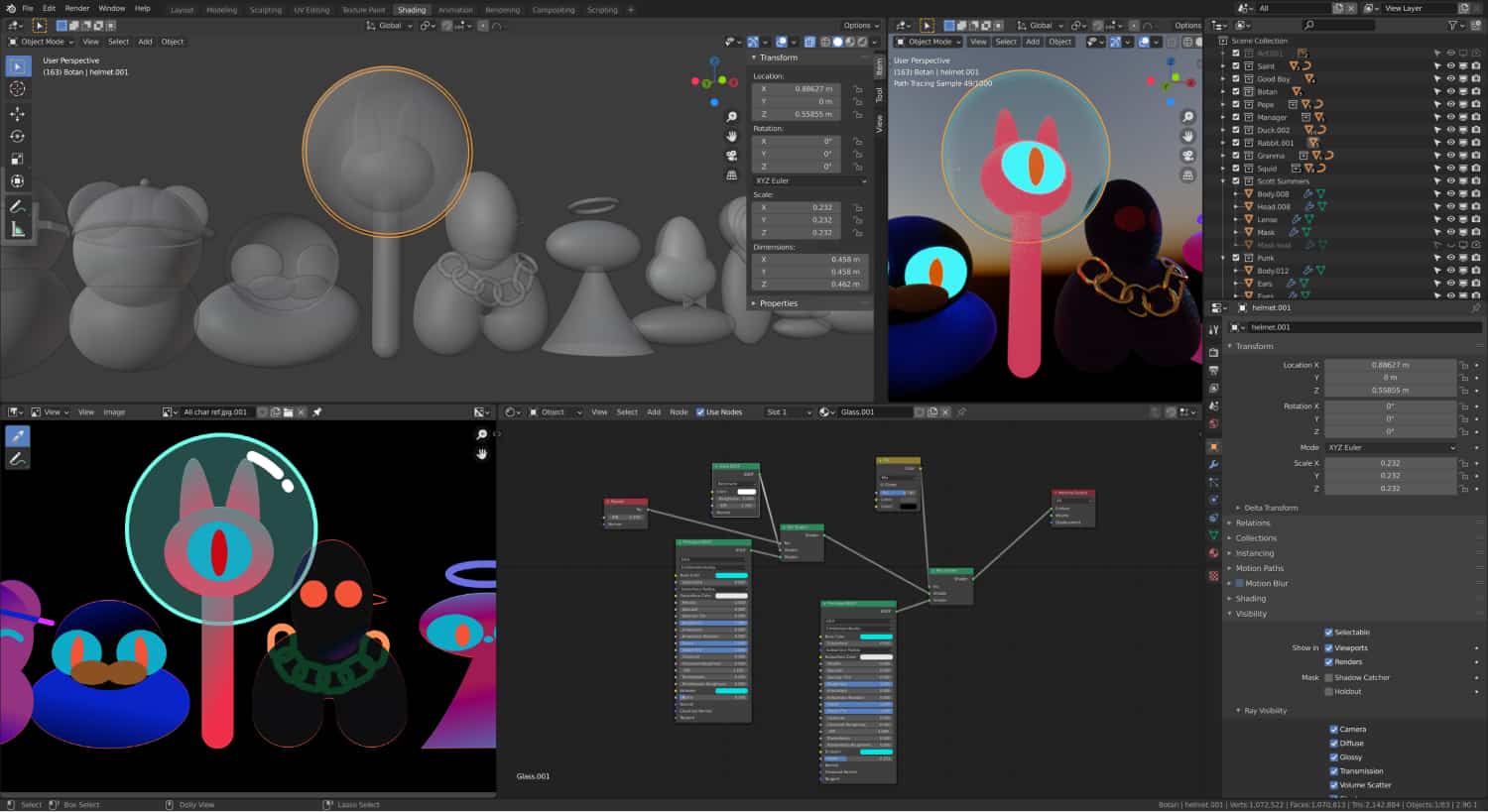This screenshot has width=1488, height=812.
Task: Click the zoom magnifier in image editor
Action: coord(482,434)
